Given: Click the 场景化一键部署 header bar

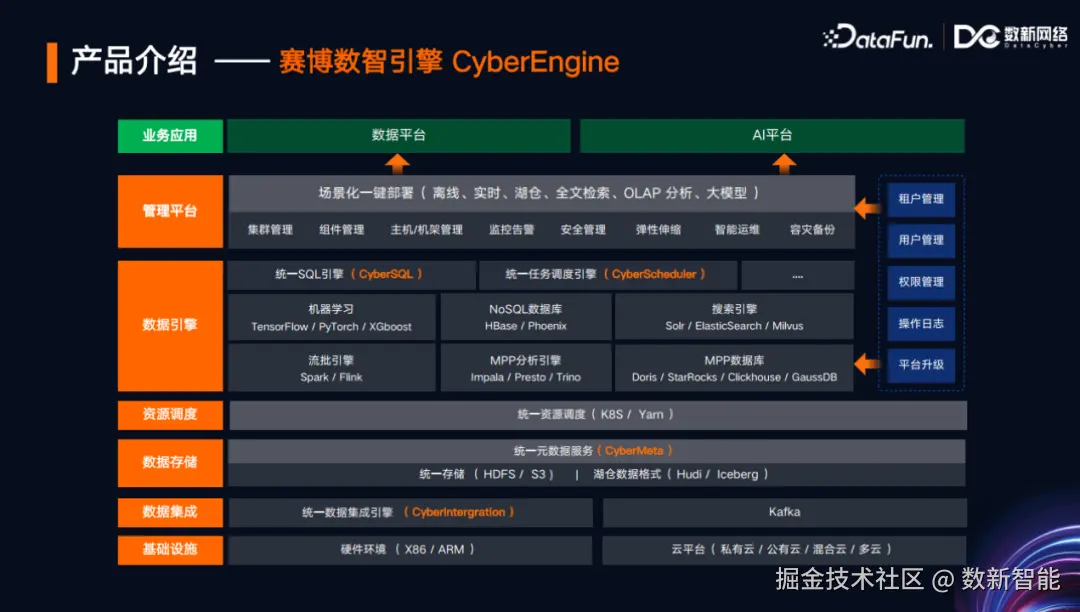Looking at the screenshot, I should coord(541,193).
